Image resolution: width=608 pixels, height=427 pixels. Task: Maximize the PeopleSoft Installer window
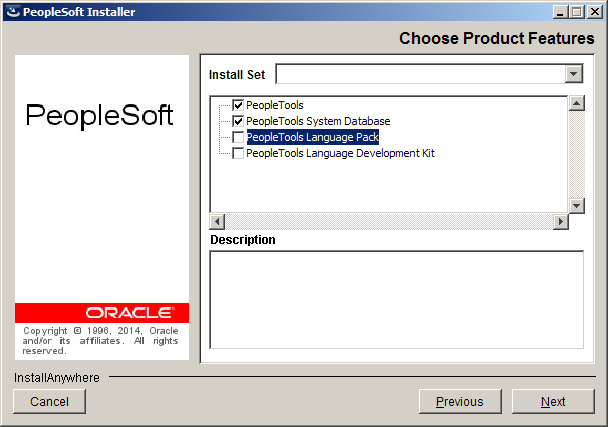pyautogui.click(x=577, y=12)
